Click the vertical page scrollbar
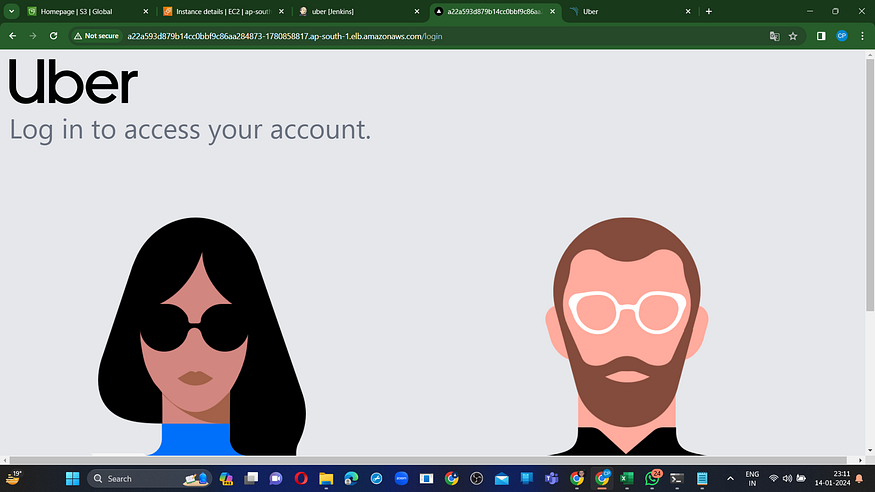The image size is (875, 492). tap(869, 184)
